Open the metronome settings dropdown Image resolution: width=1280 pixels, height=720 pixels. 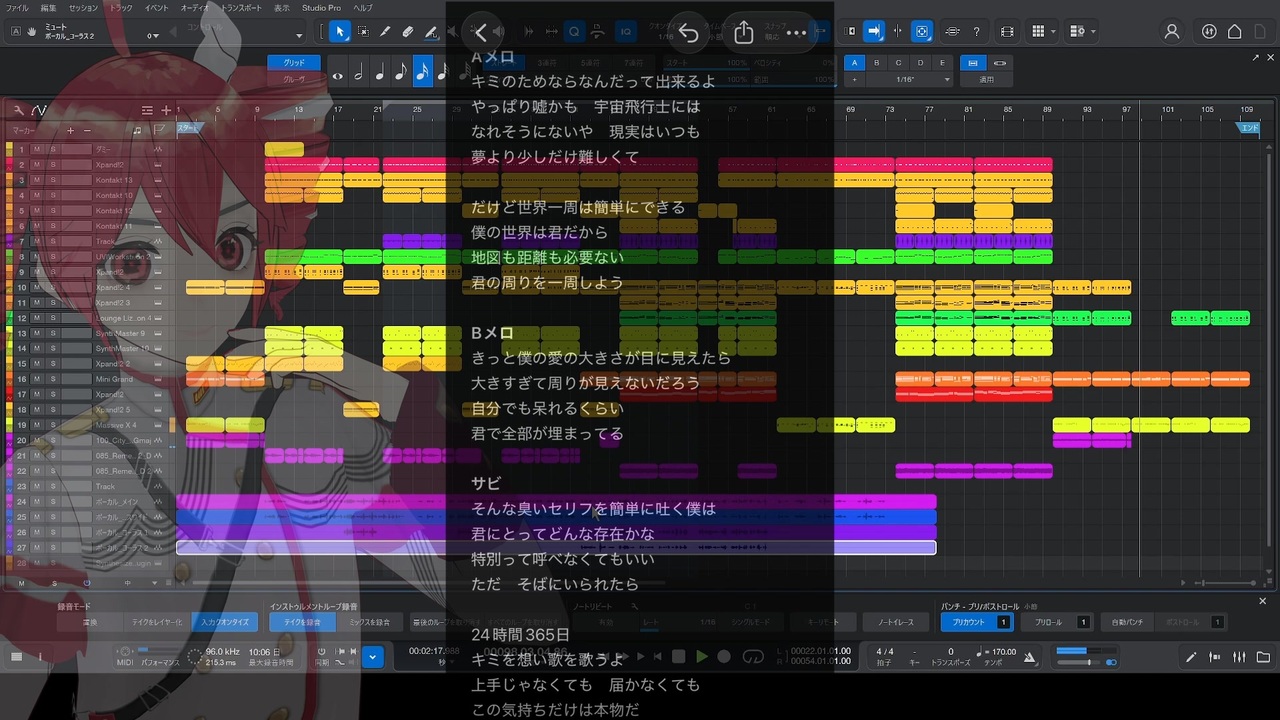click(1032, 657)
